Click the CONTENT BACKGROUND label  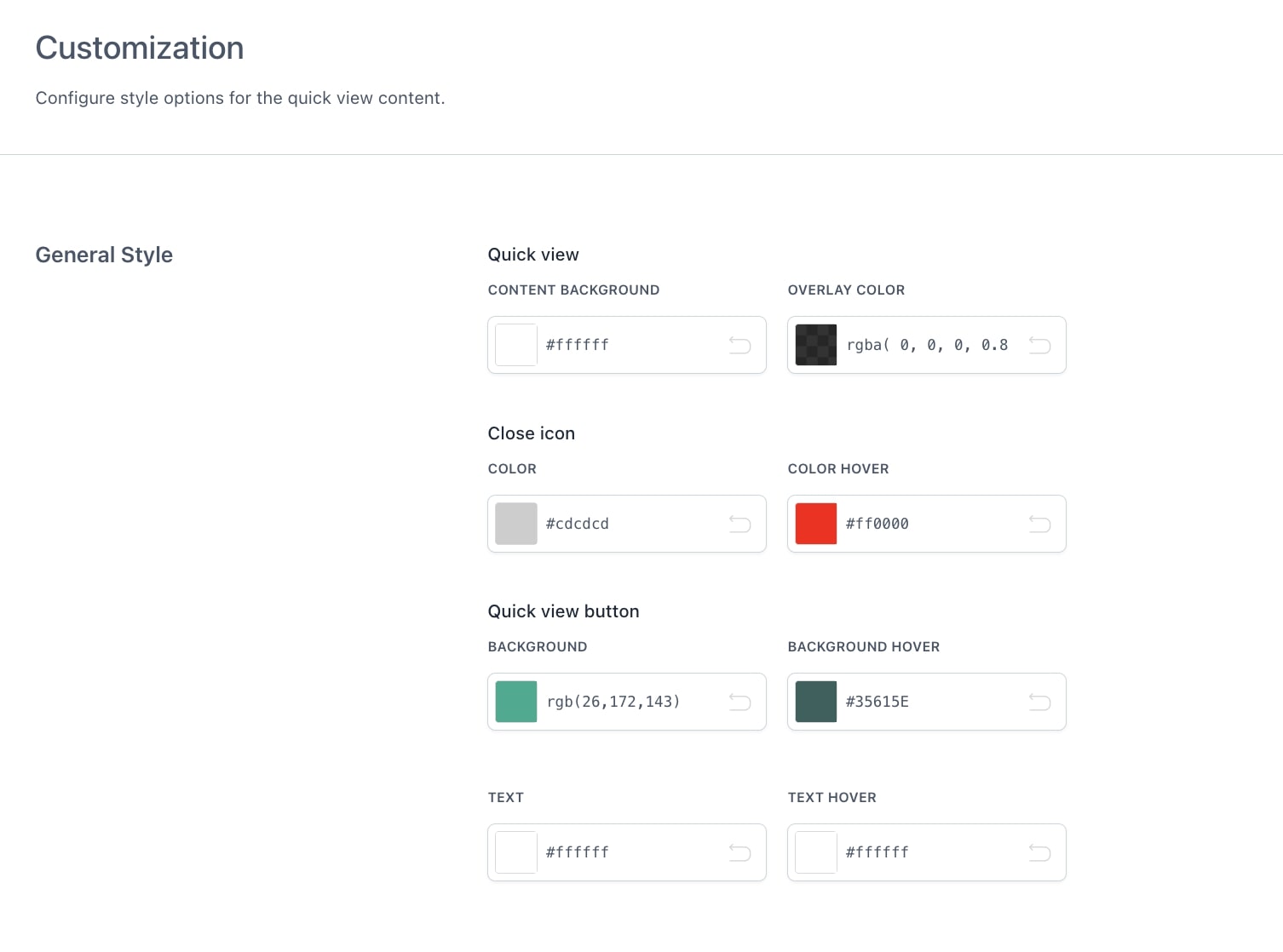[x=573, y=290]
